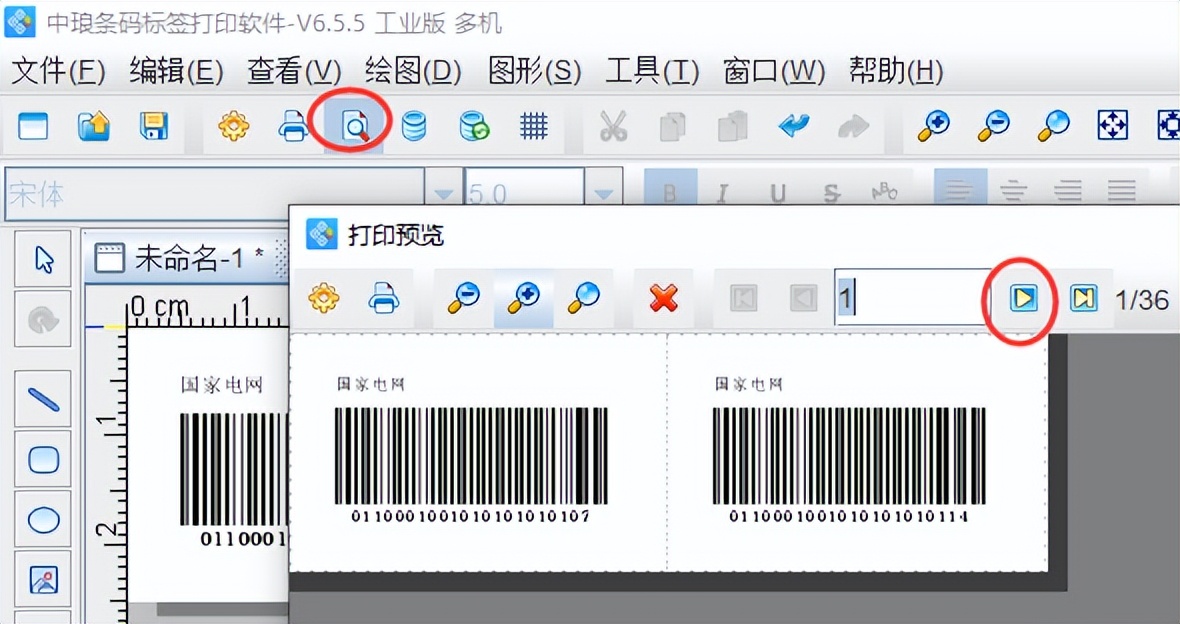
Task: Click the copy icon in the main toolbar
Action: 673,126
